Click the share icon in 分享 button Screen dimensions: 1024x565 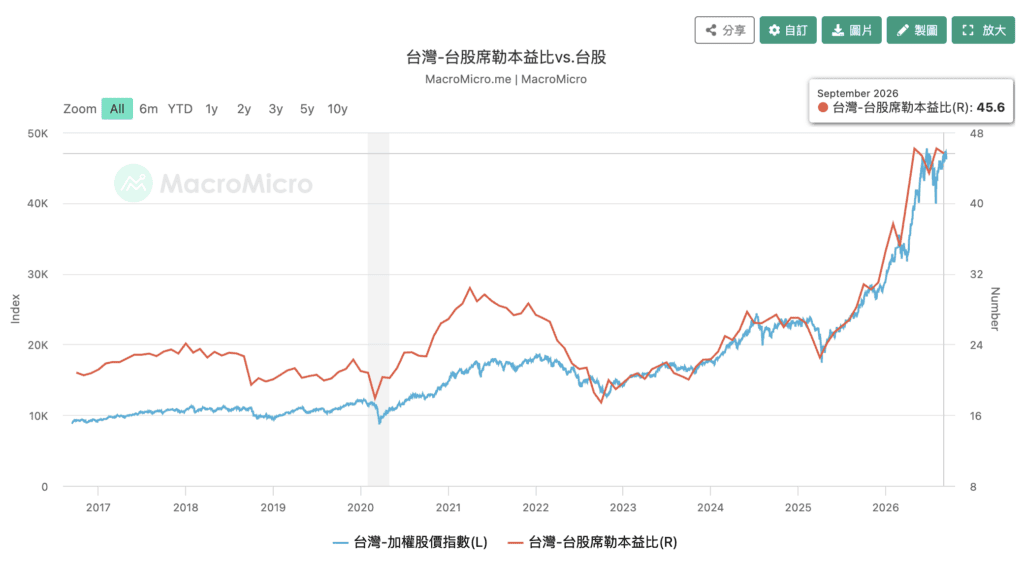711,30
